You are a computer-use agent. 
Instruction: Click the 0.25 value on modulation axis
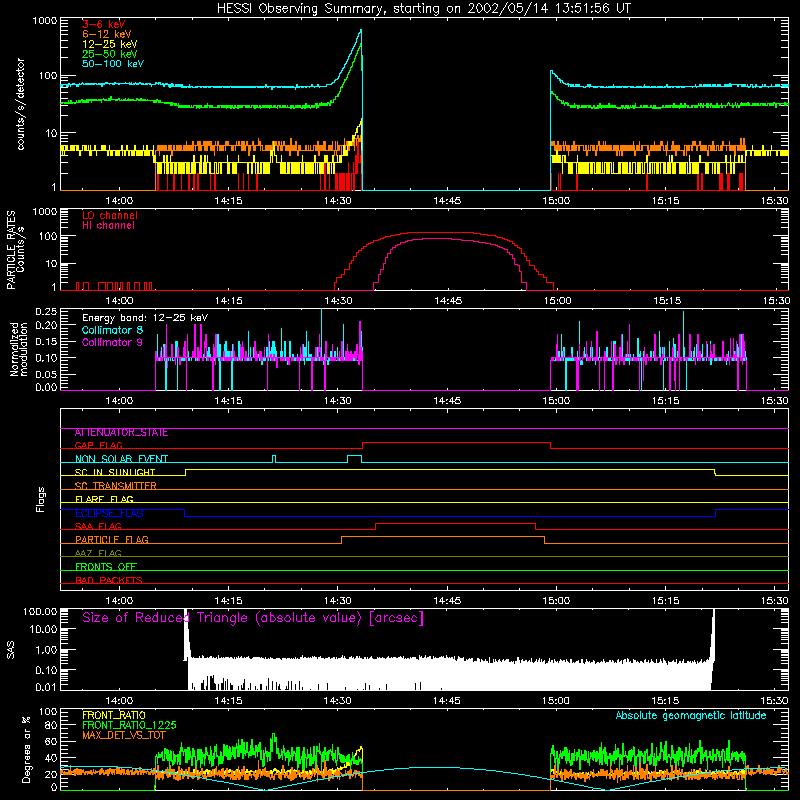click(46, 312)
